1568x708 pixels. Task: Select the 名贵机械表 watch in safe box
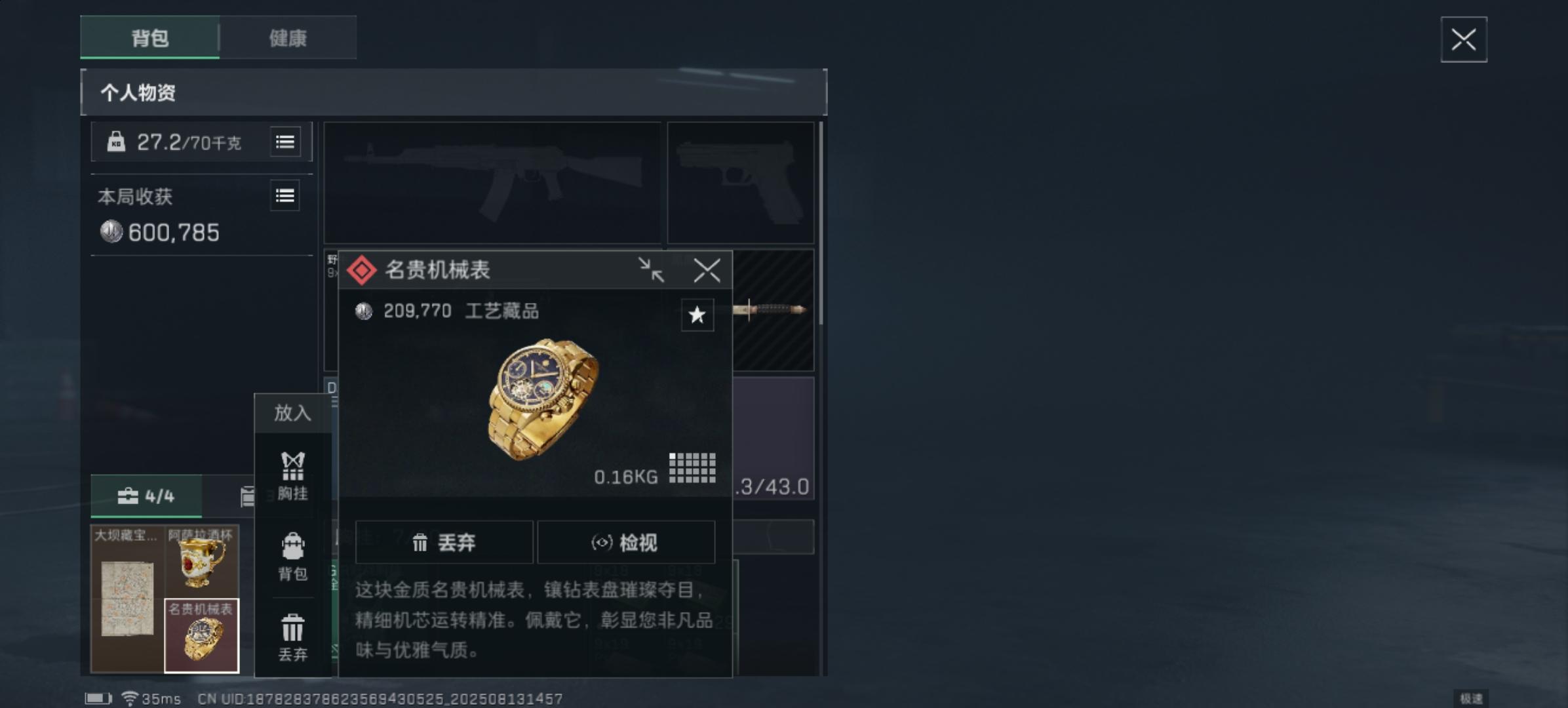(201, 635)
